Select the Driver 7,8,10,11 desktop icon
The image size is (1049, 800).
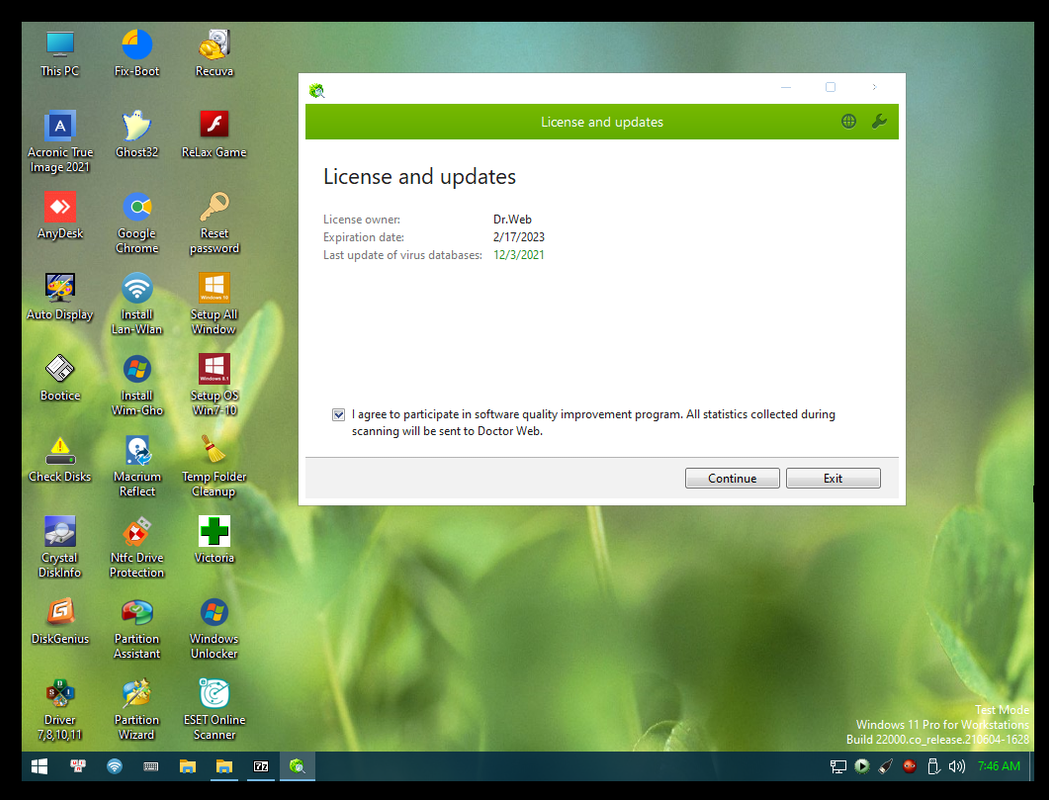60,709
